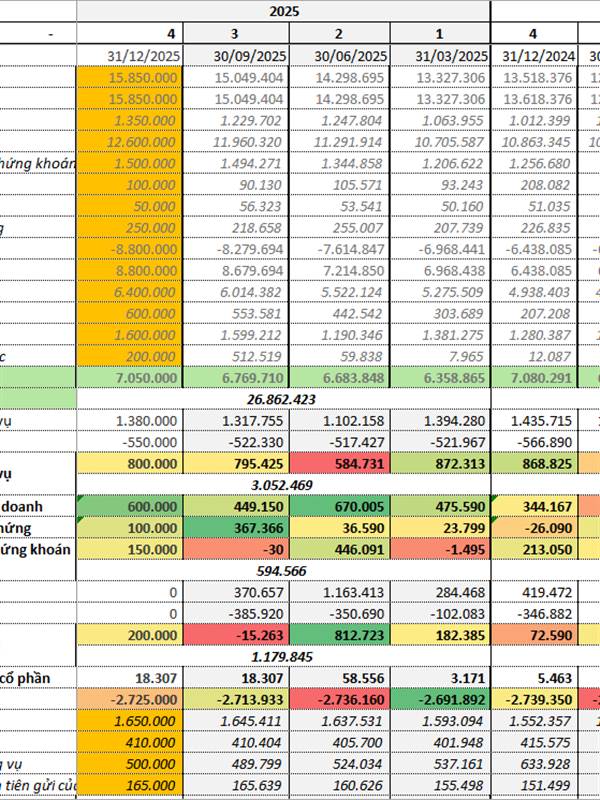Click cell containing 6.968.438
The image size is (600, 800).
click(x=440, y=270)
